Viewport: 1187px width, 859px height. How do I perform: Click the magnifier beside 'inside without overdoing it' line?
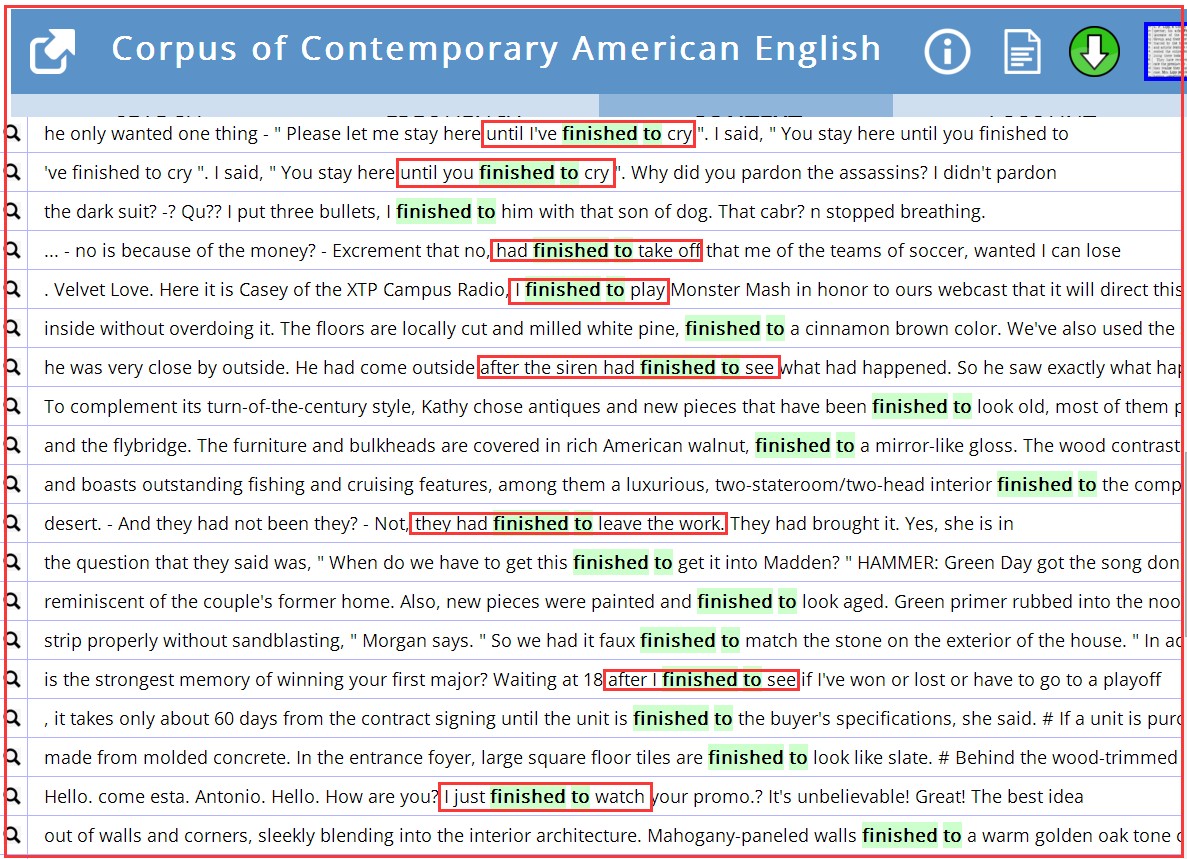tap(12, 328)
